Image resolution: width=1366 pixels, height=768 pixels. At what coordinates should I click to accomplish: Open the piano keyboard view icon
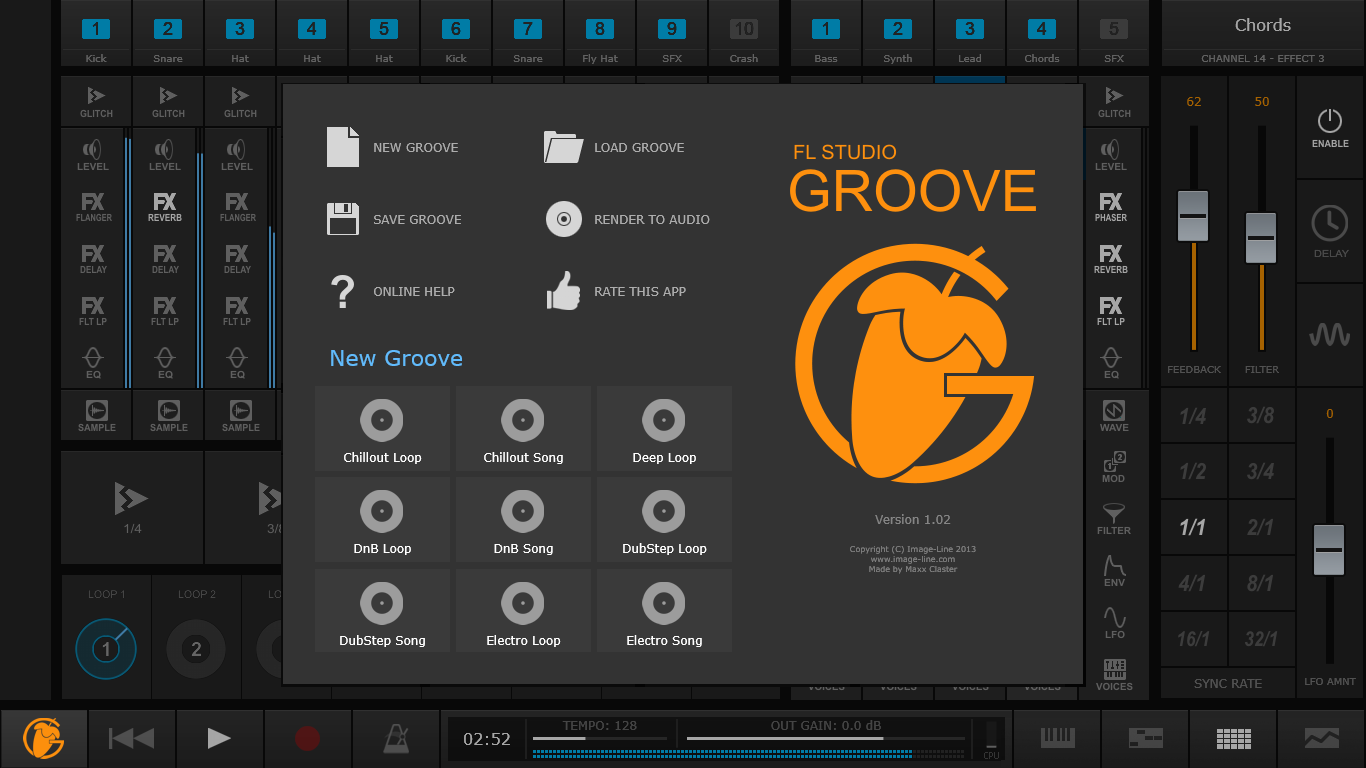(x=1057, y=739)
